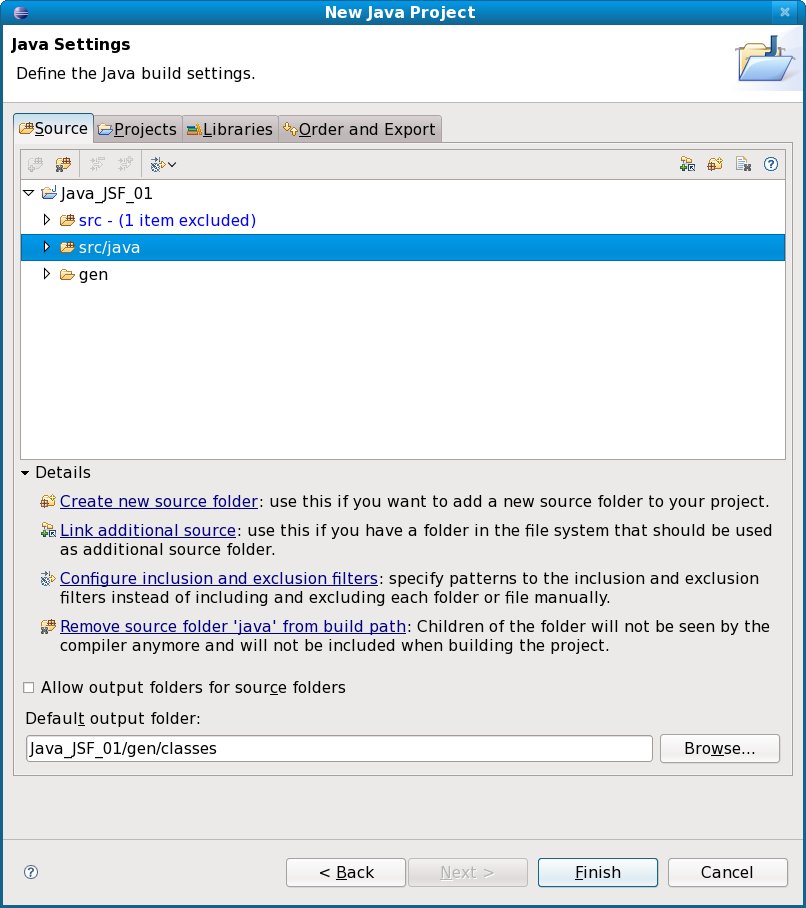Click the src/java source folder icon

67,247
